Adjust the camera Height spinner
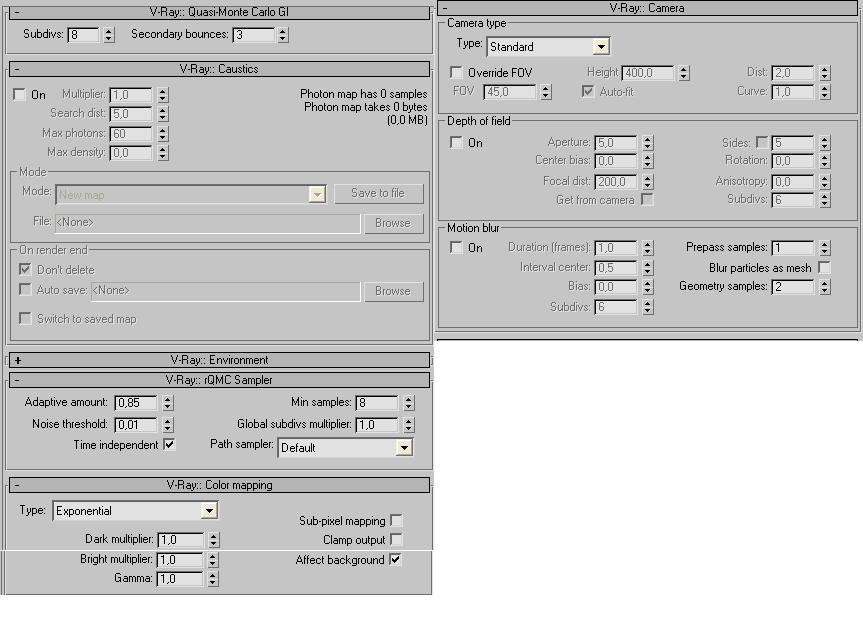Screen dimensions: 863x620 point(684,73)
